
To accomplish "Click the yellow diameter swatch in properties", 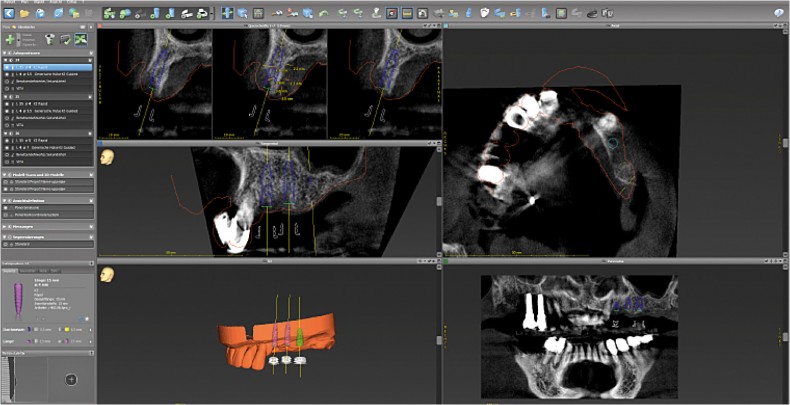I will (67, 329).
